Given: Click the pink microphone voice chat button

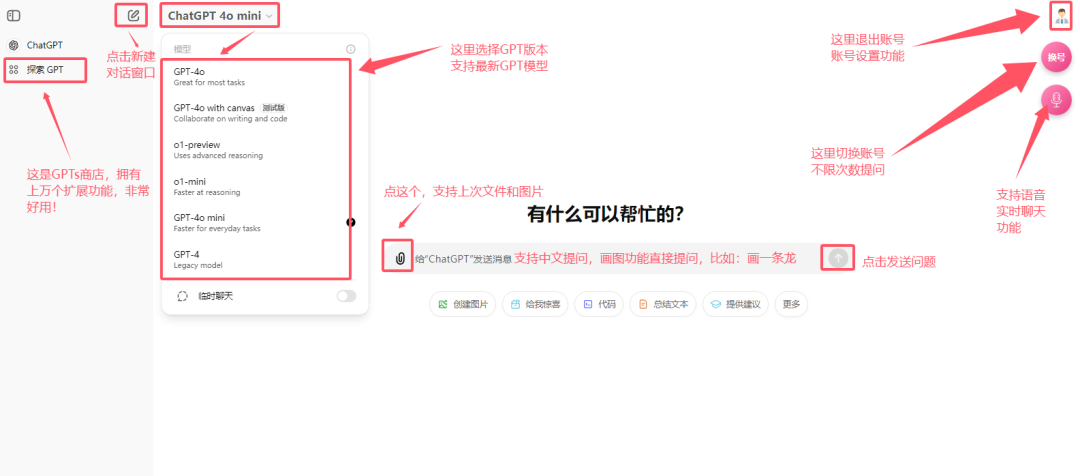Looking at the screenshot, I should pos(1056,100).
